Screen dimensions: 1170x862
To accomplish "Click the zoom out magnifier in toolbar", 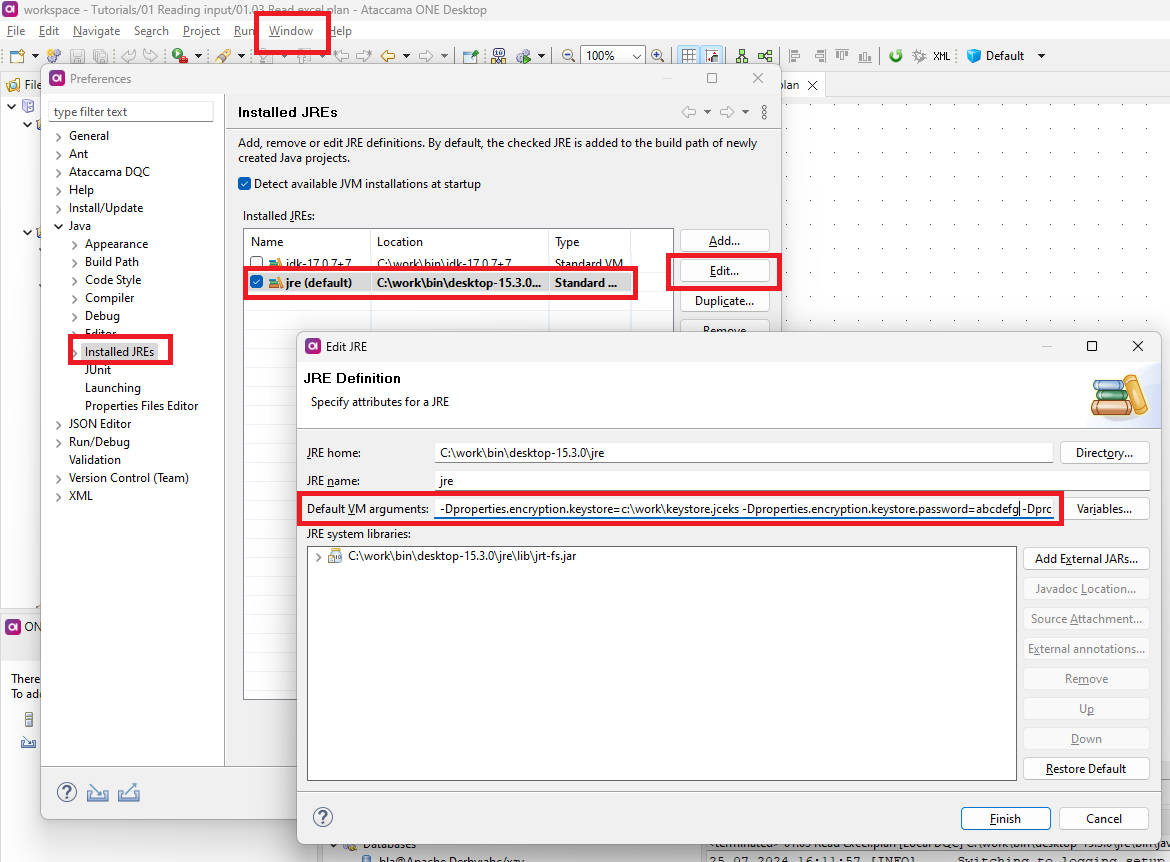I will click(568, 56).
